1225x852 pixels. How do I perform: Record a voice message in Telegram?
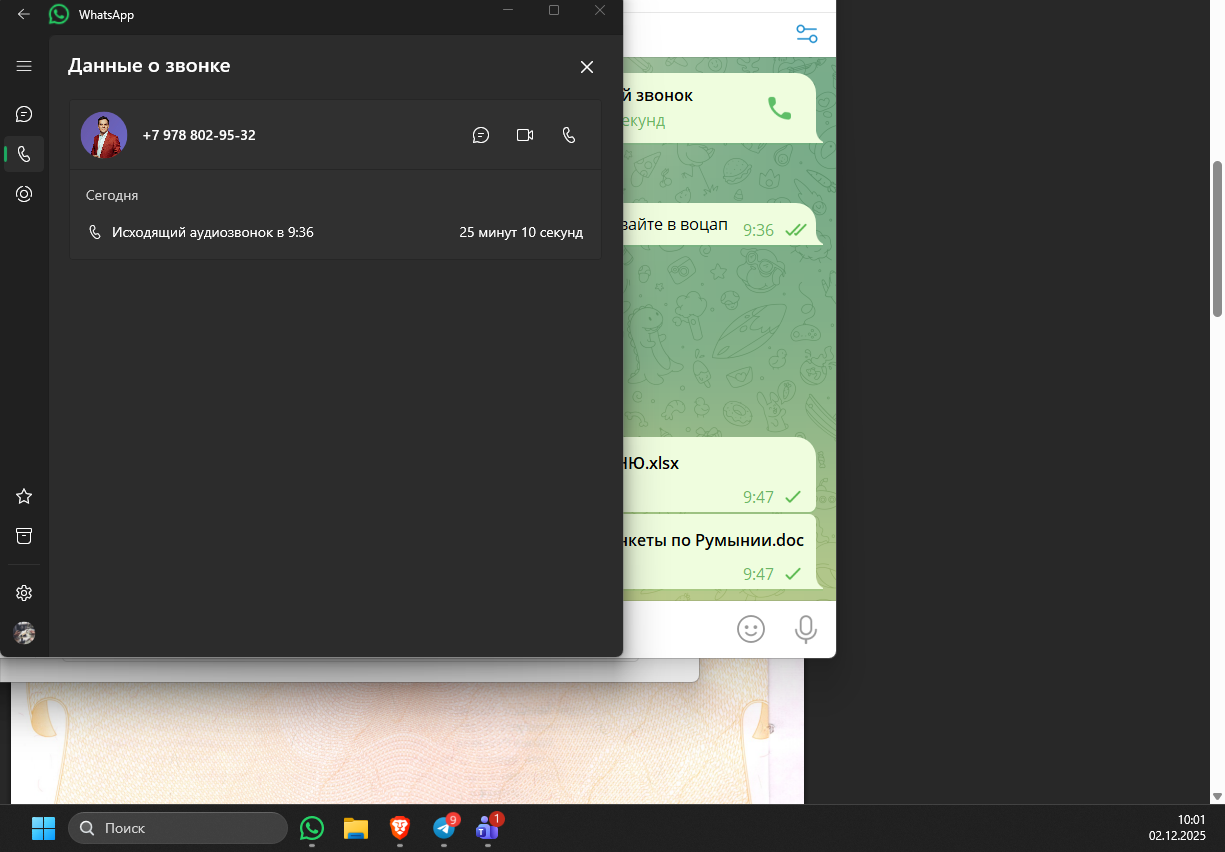pos(805,628)
